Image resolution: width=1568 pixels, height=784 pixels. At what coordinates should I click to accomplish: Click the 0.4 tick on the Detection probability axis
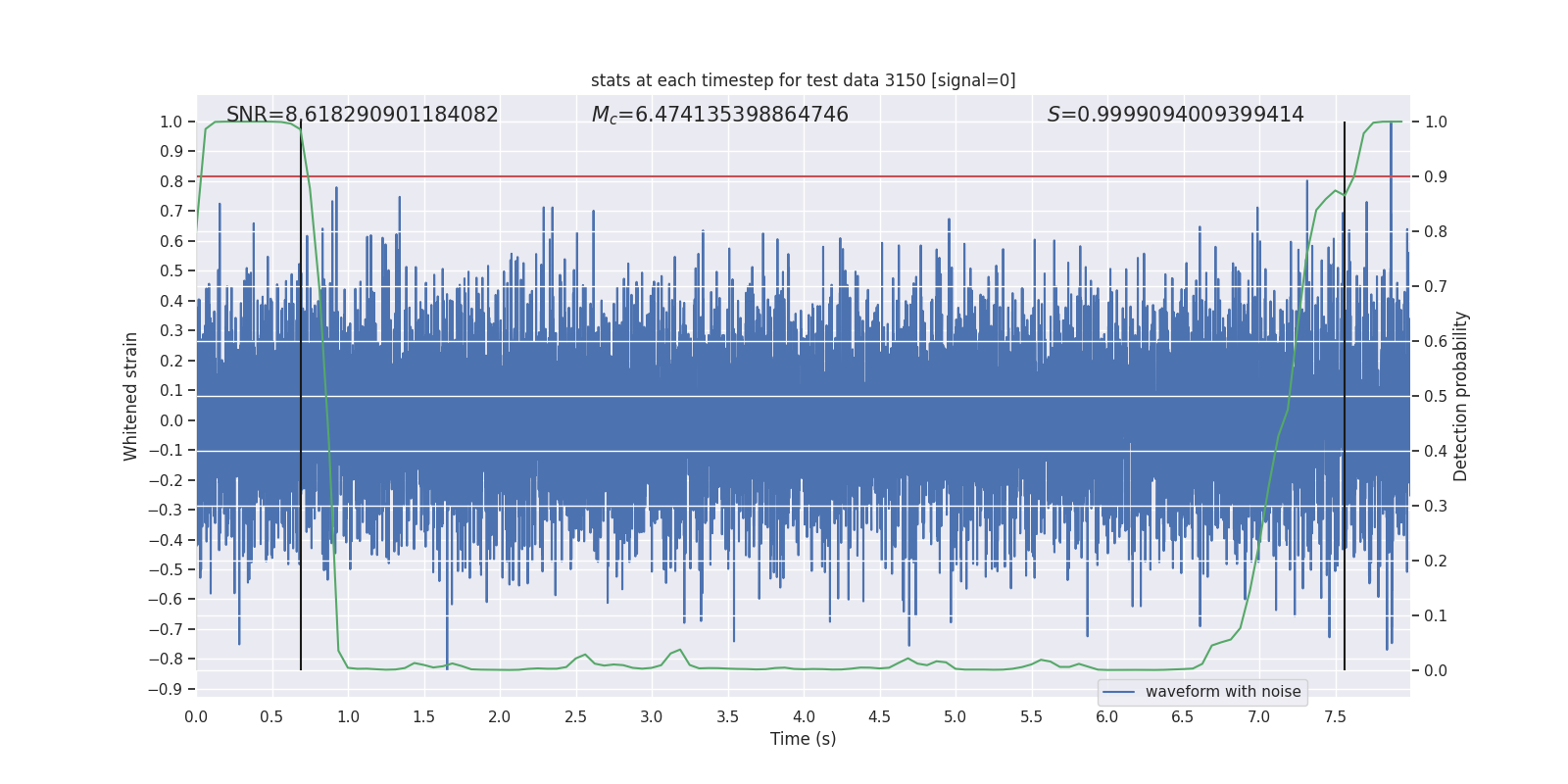click(1436, 452)
